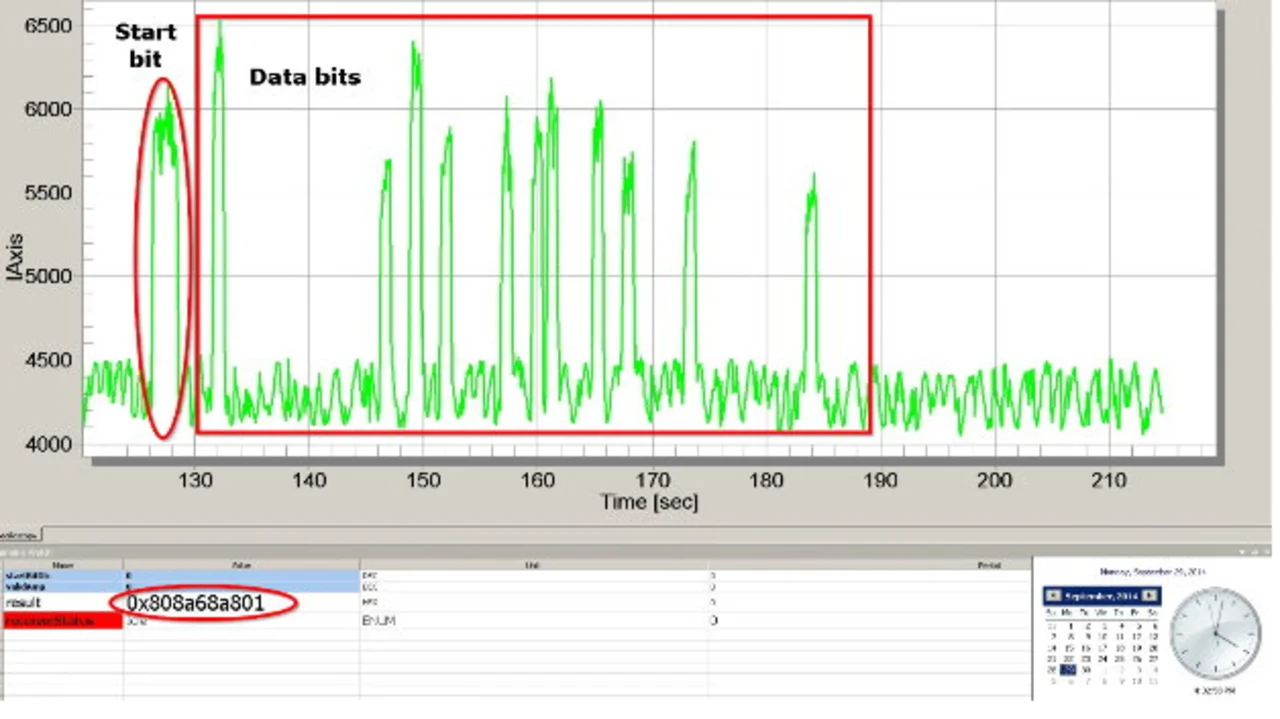Click the Unit column header

[532, 564]
